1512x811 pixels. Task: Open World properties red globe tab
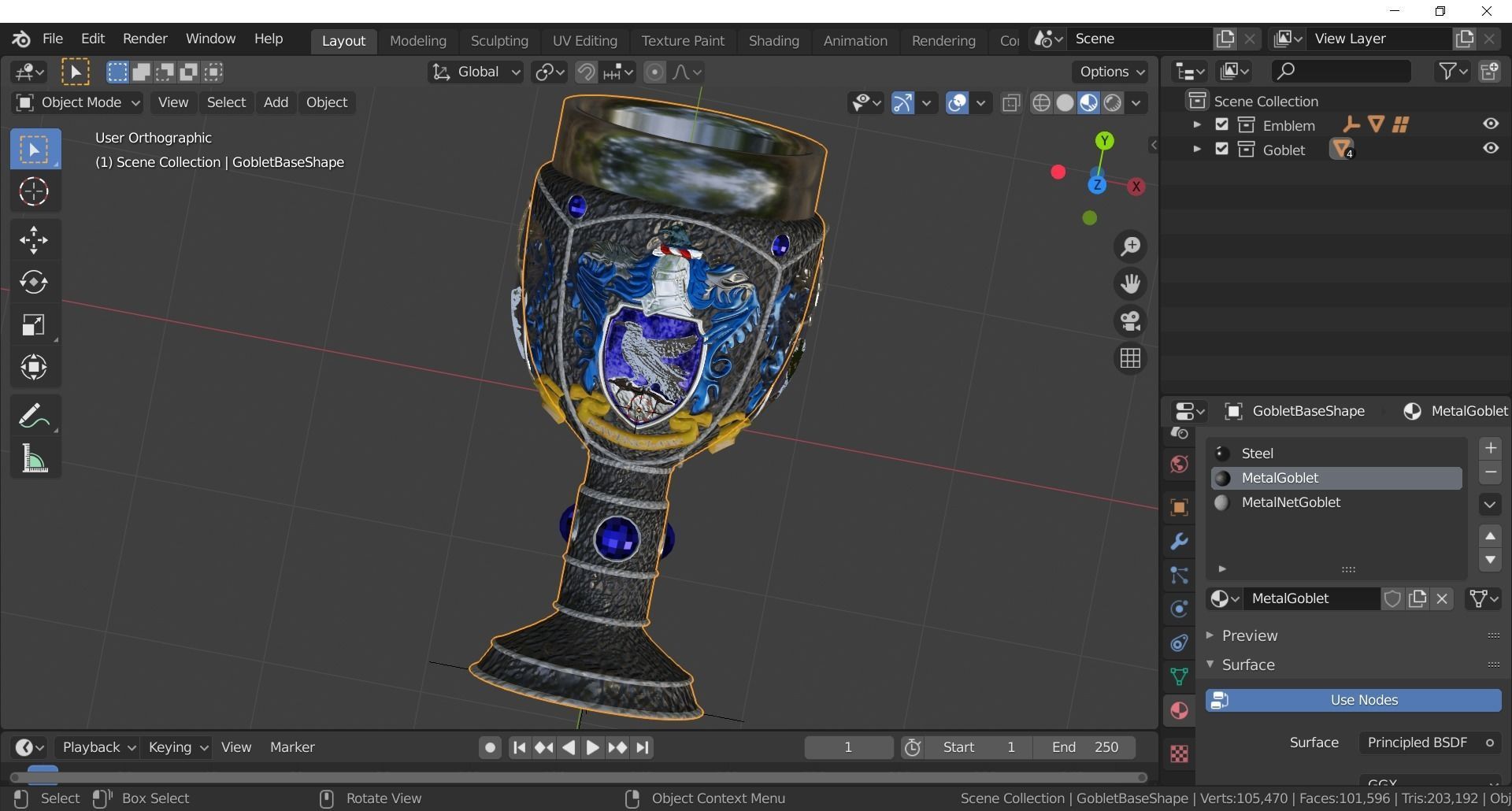click(x=1179, y=465)
